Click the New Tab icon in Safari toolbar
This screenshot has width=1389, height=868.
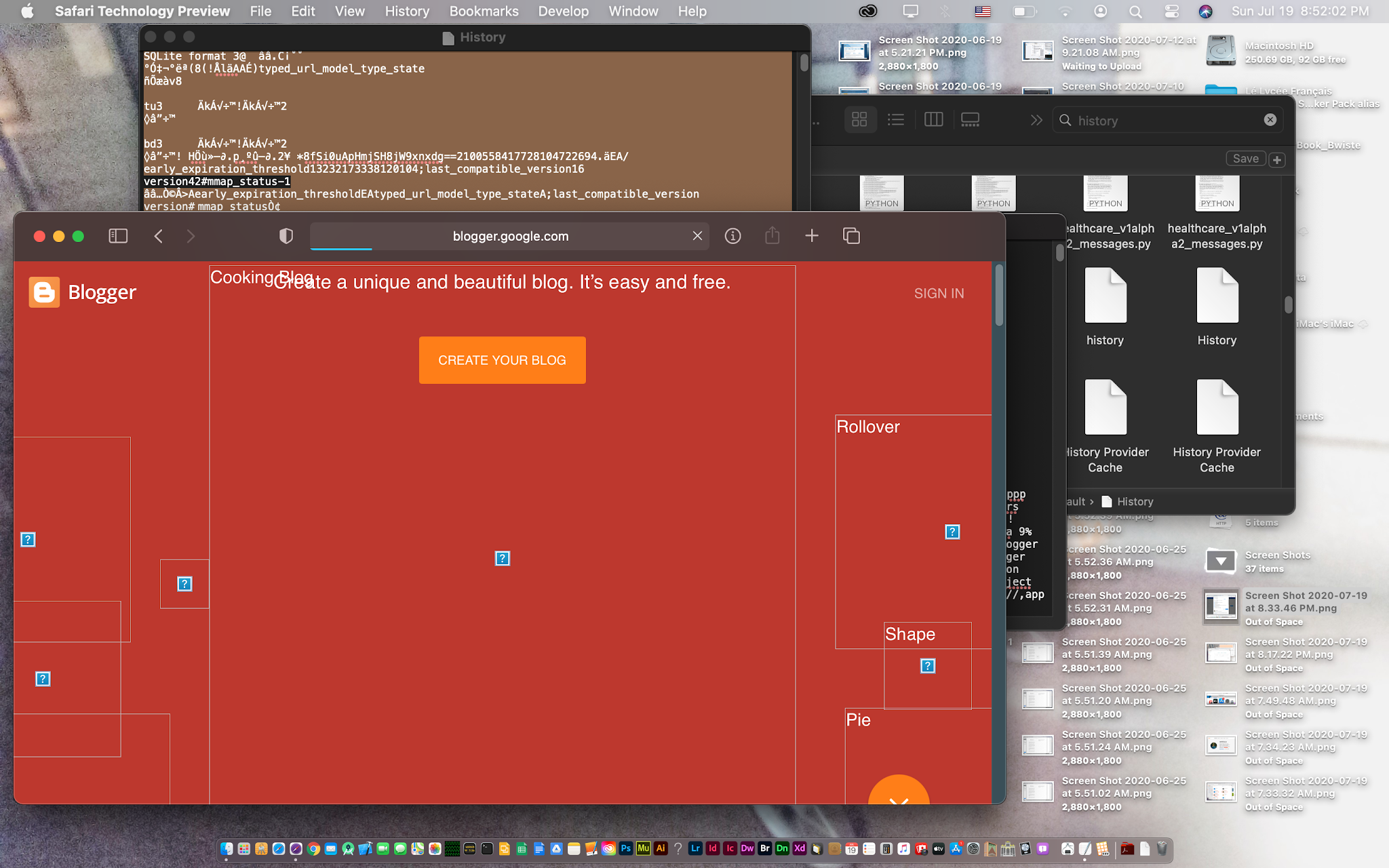812,235
